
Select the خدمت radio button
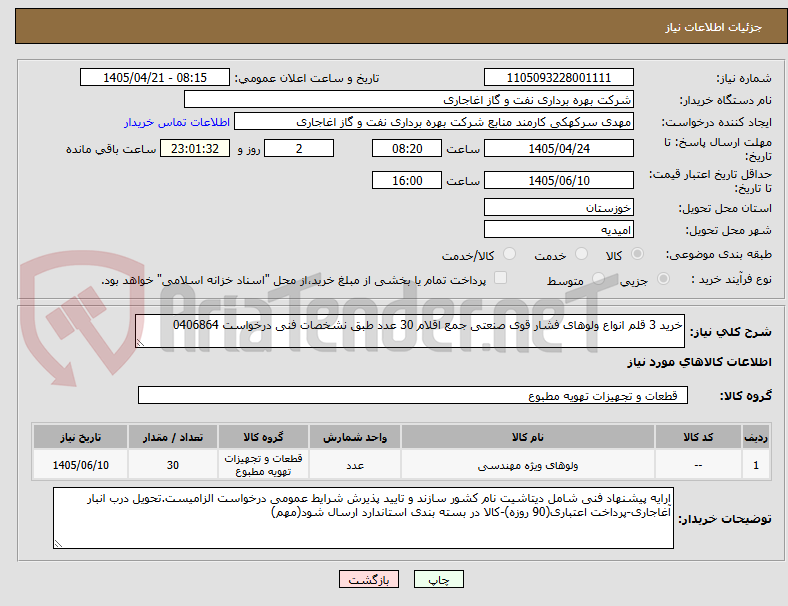point(581,254)
